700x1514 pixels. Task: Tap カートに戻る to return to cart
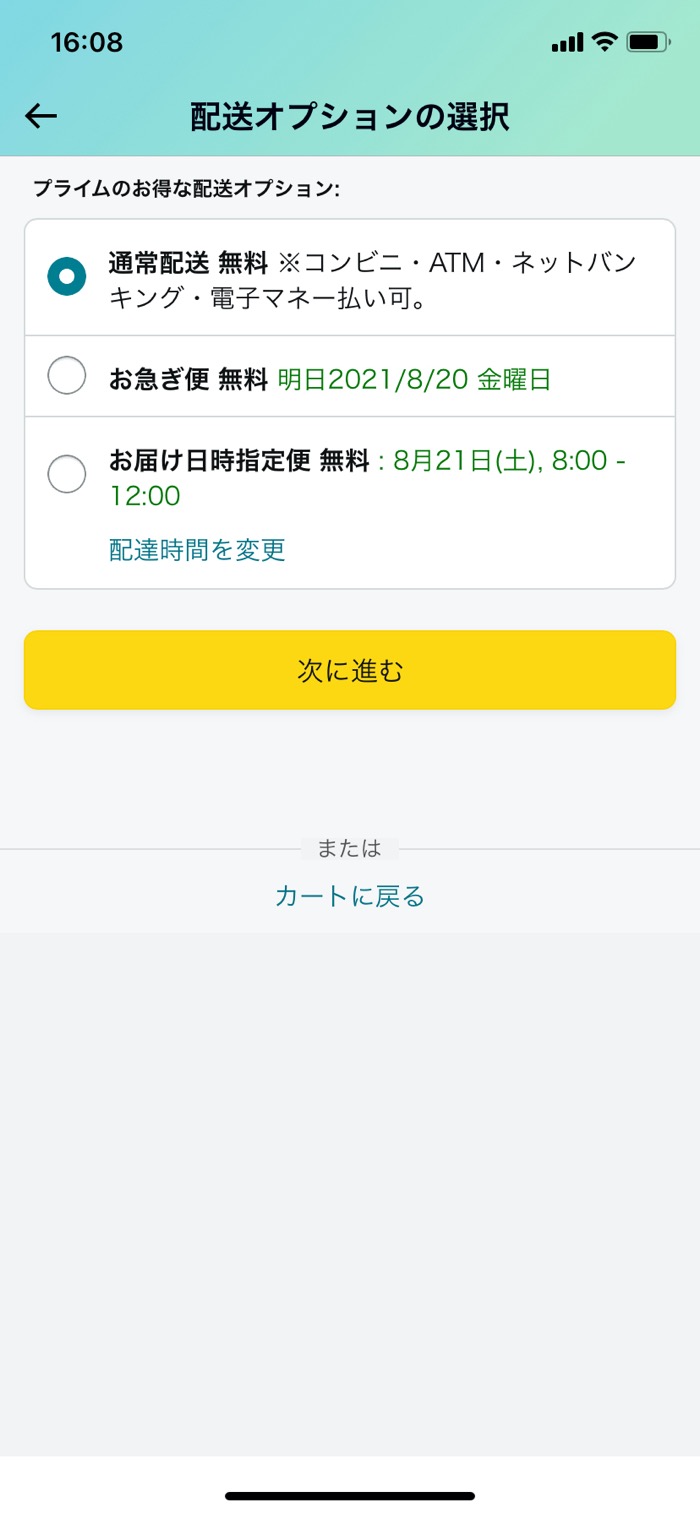[349, 897]
